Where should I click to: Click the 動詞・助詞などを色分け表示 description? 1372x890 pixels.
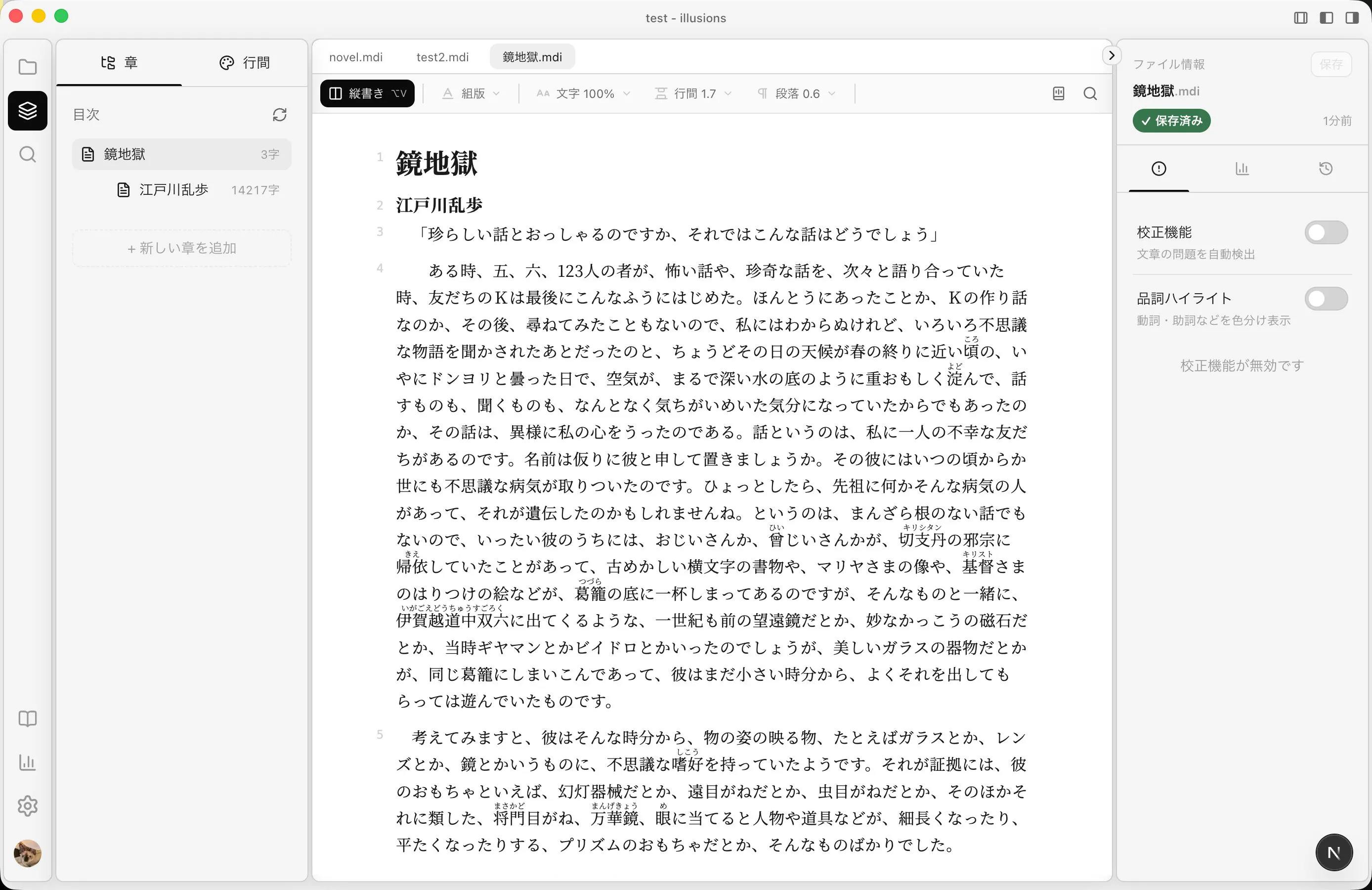[1213, 320]
